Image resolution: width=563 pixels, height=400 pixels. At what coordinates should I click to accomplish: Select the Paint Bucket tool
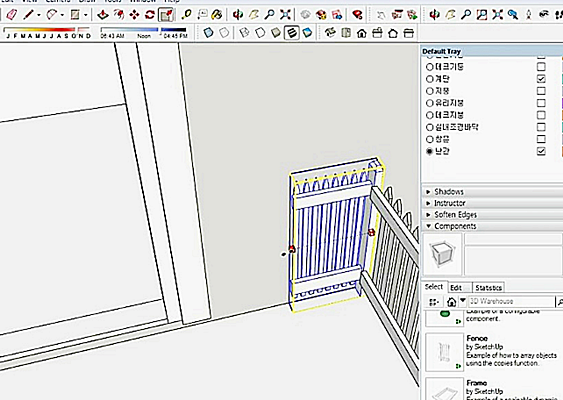click(217, 14)
